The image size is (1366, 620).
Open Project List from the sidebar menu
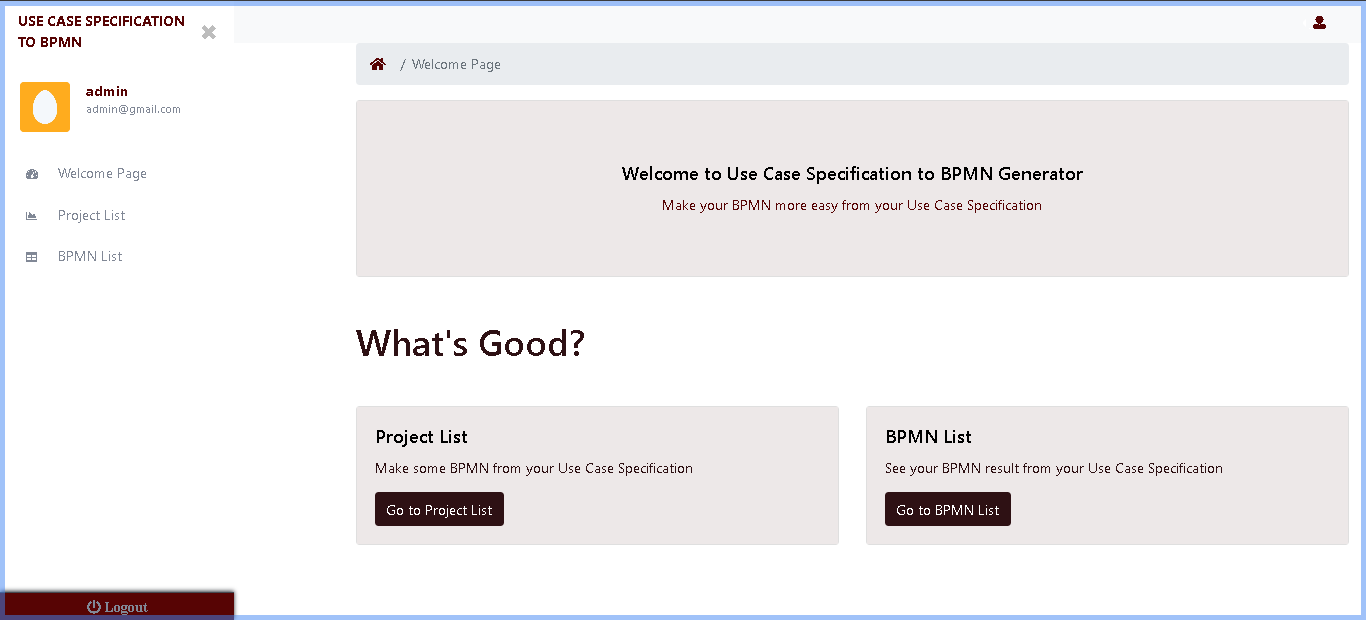(91, 215)
